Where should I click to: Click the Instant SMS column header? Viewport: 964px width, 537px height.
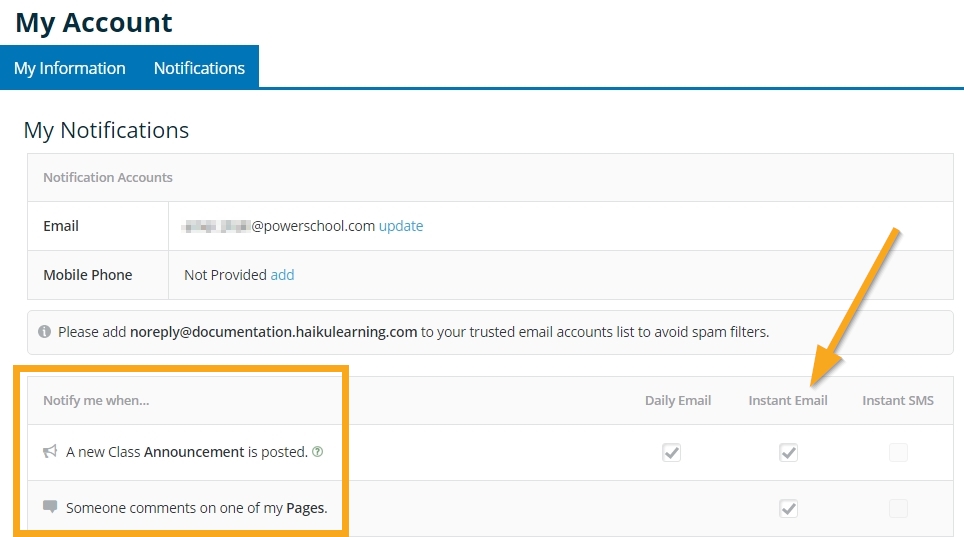point(898,400)
